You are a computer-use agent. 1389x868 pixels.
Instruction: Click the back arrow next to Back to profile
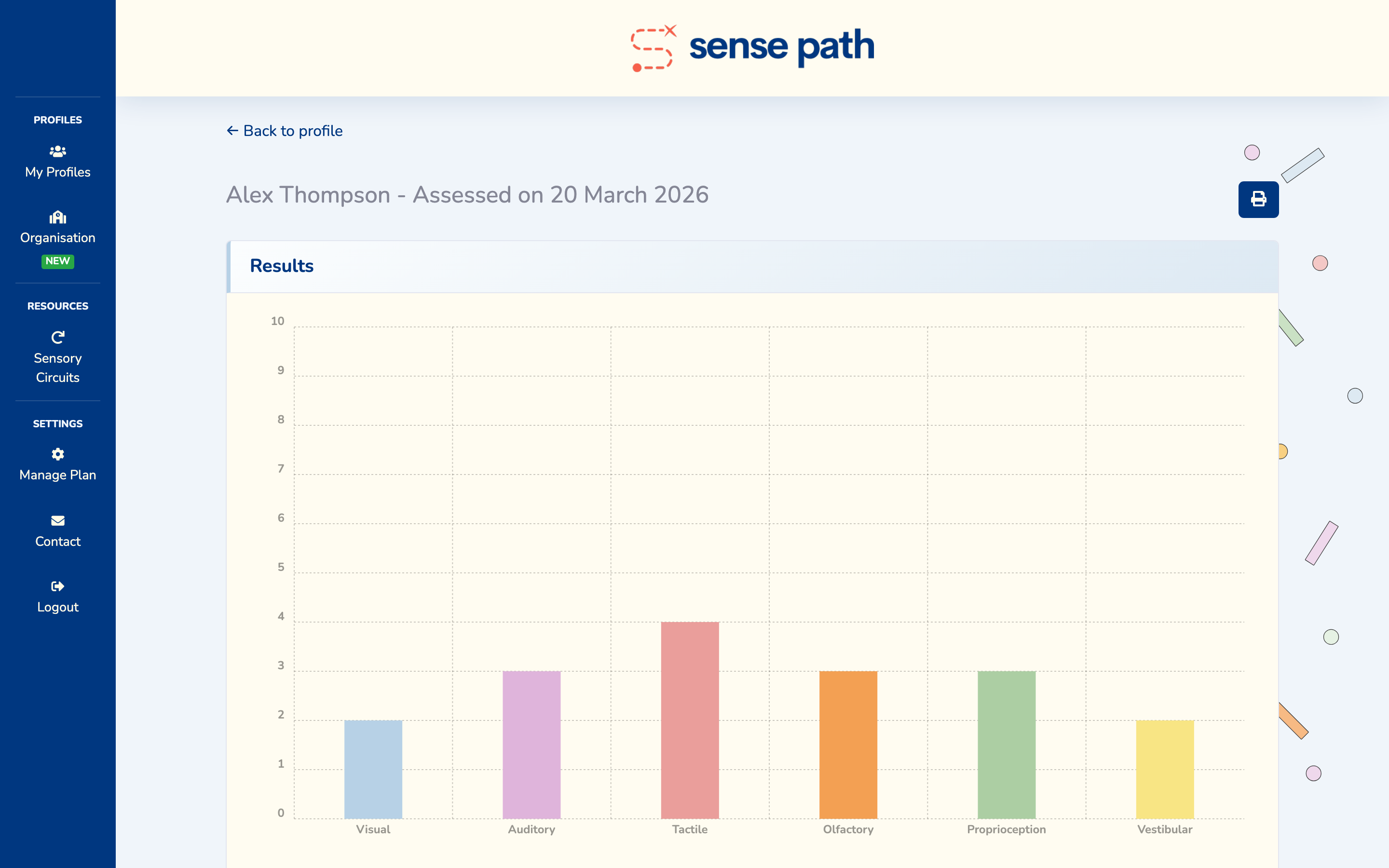[232, 131]
